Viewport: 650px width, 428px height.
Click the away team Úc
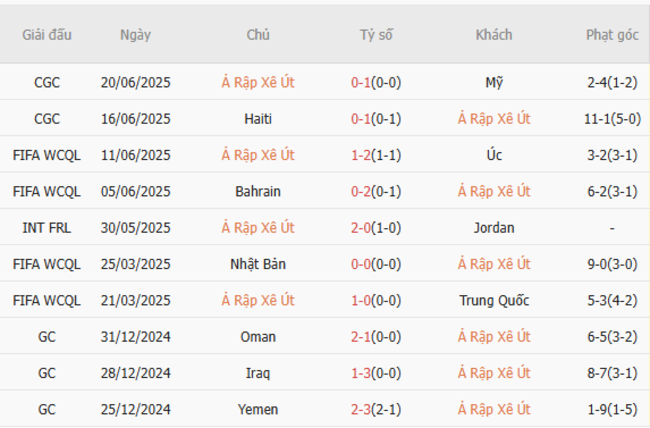494,155
